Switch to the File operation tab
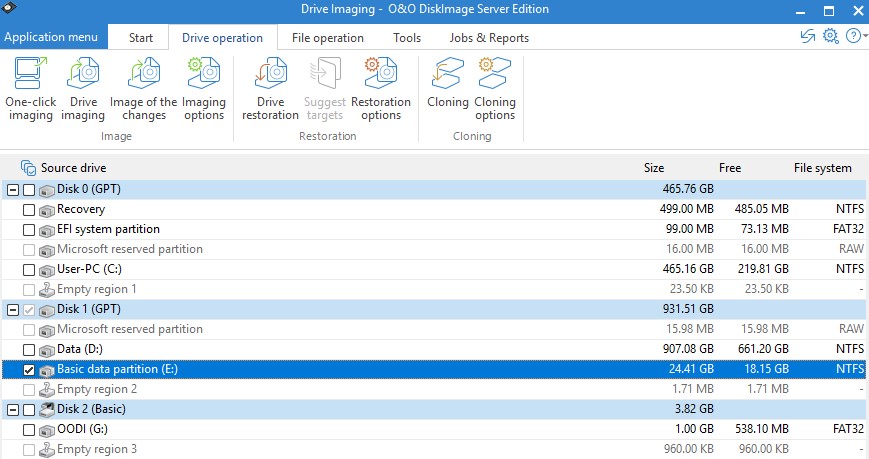This screenshot has width=869, height=459. pyautogui.click(x=327, y=38)
